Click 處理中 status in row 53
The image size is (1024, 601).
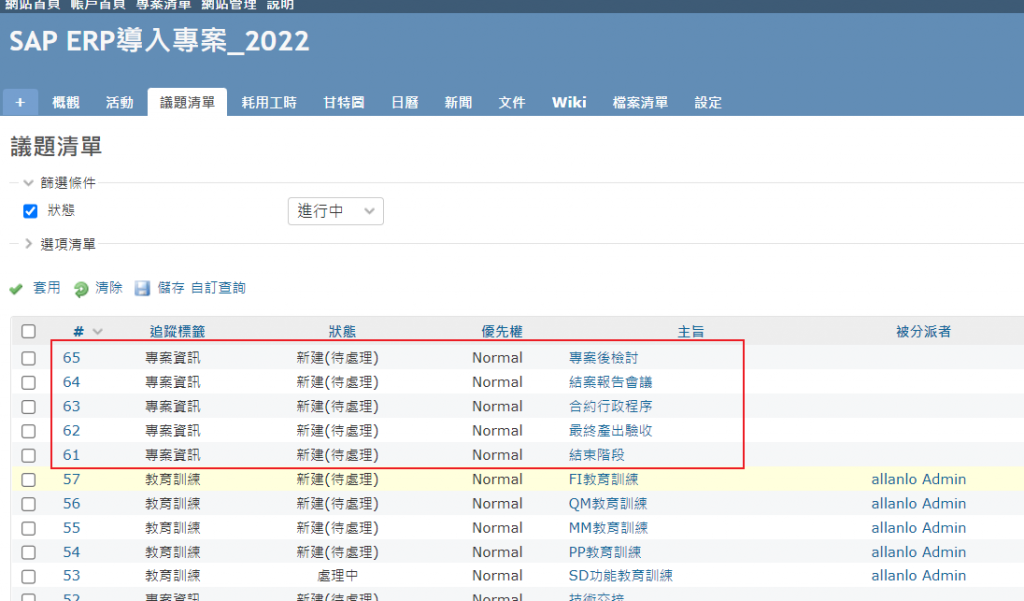(x=337, y=576)
